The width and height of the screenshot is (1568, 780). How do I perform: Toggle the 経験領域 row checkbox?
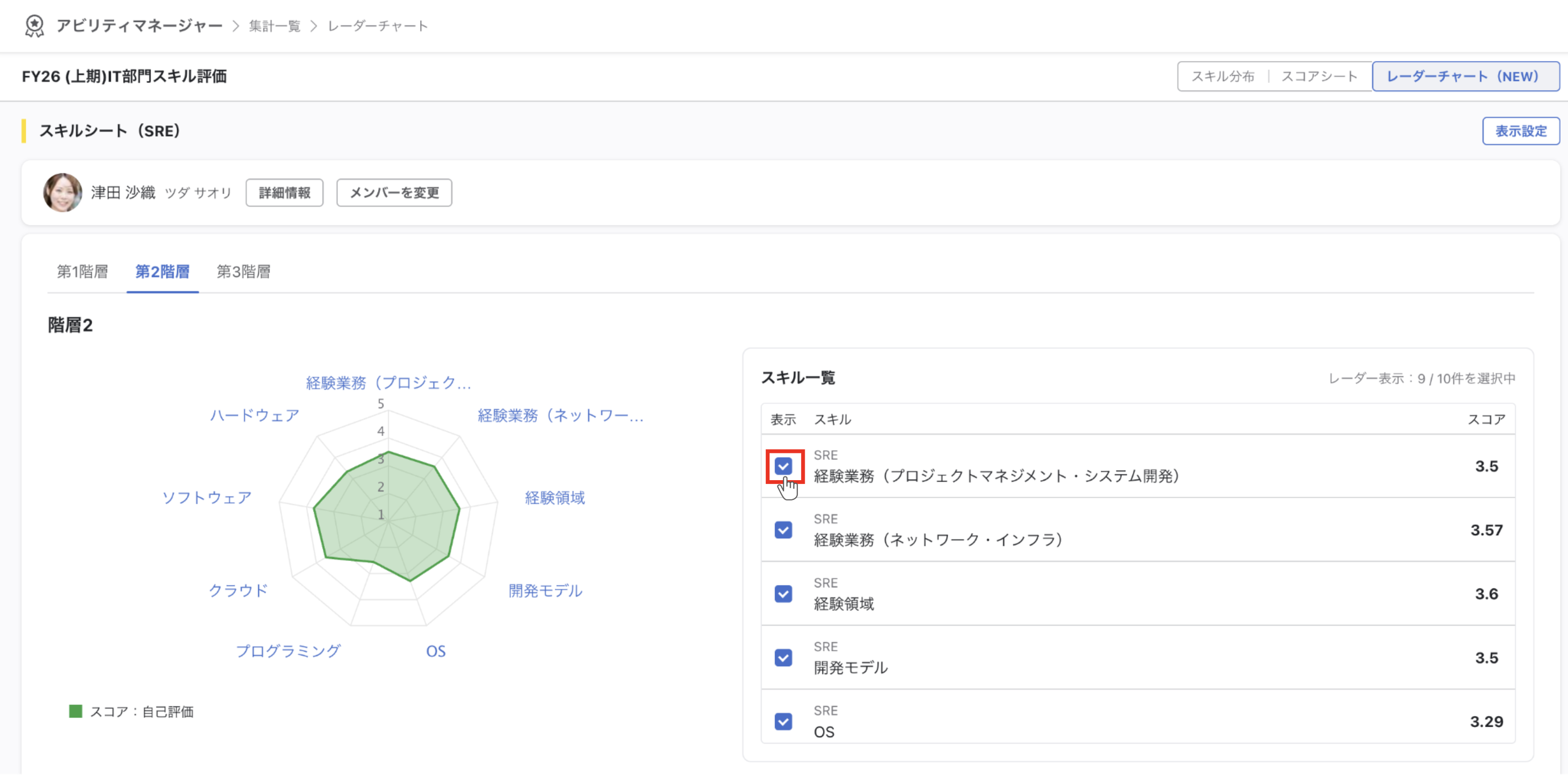click(783, 594)
